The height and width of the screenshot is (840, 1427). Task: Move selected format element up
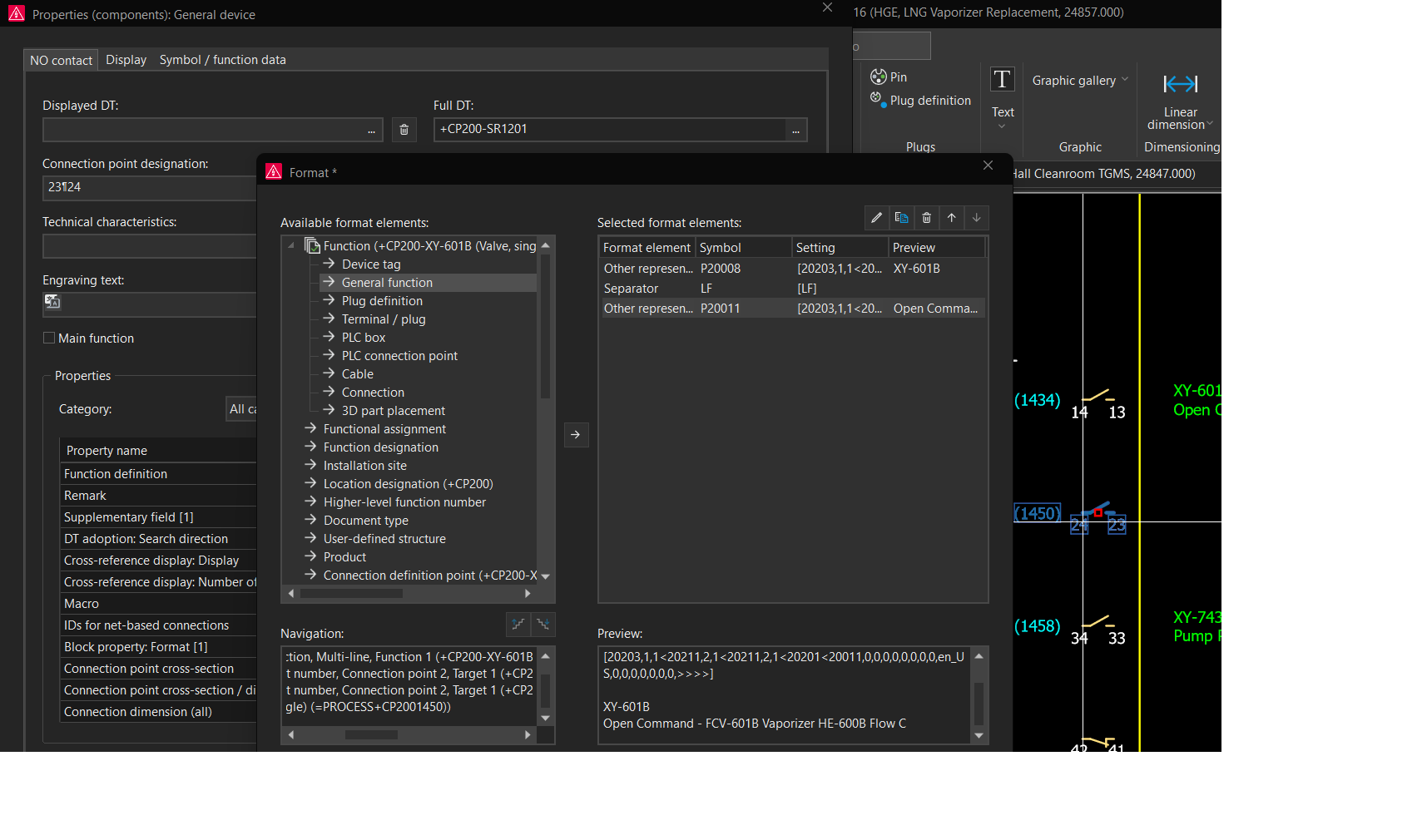coord(951,218)
